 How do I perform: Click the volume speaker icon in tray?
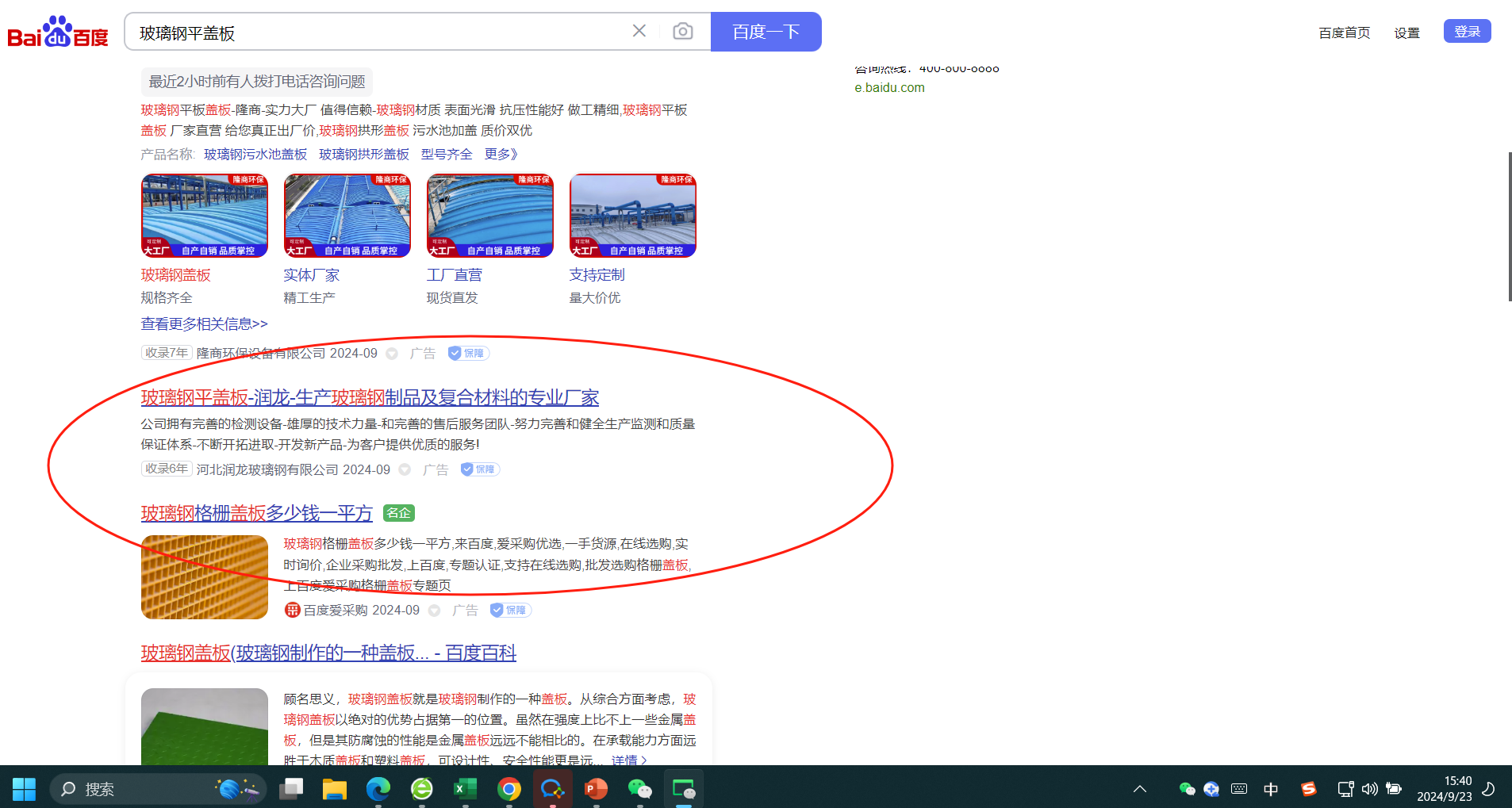[1370, 789]
